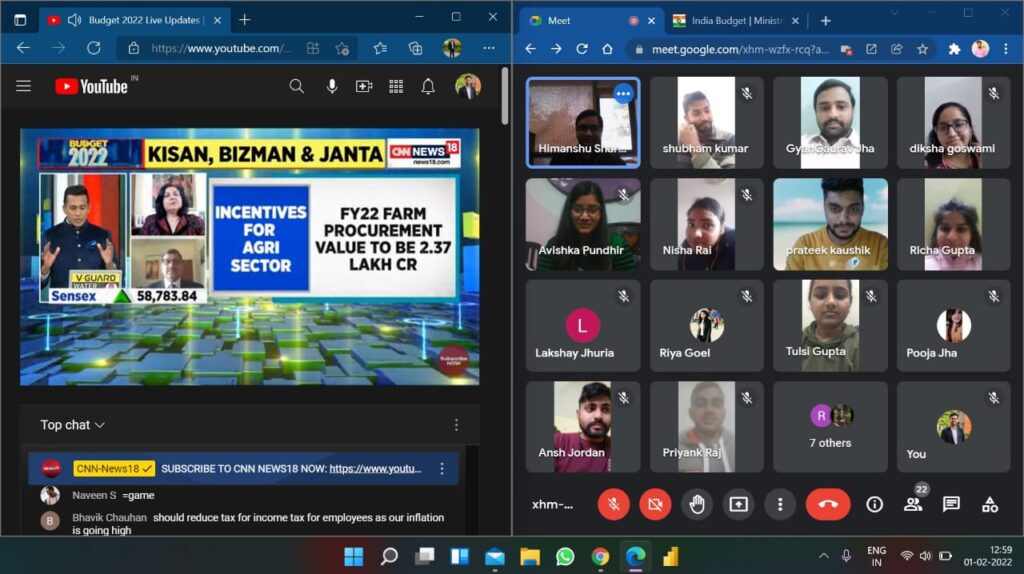Click the 7 others participant tile
Image resolution: width=1024 pixels, height=574 pixels.
[x=830, y=427]
